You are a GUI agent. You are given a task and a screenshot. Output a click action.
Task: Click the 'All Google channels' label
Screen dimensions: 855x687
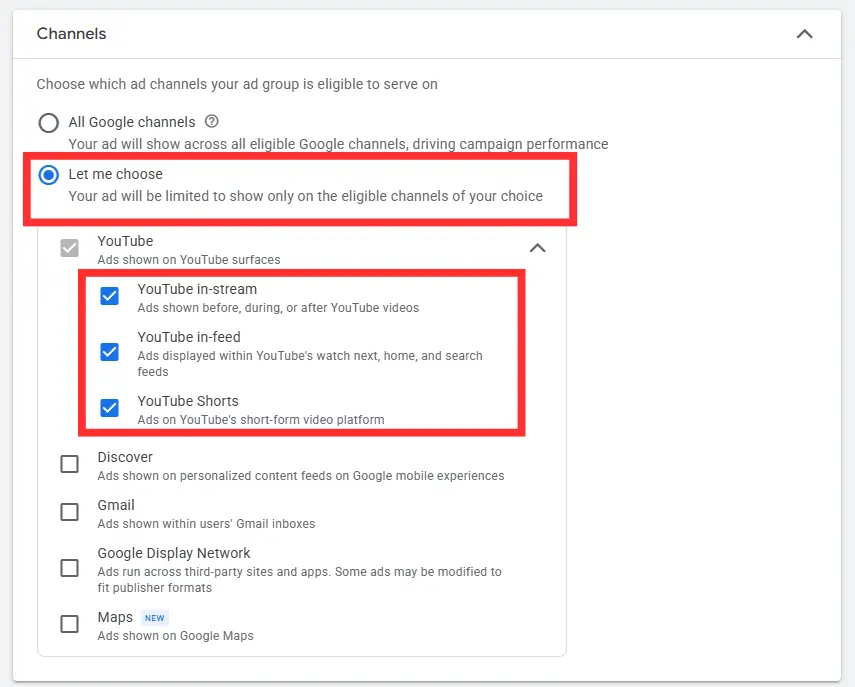tap(131, 122)
